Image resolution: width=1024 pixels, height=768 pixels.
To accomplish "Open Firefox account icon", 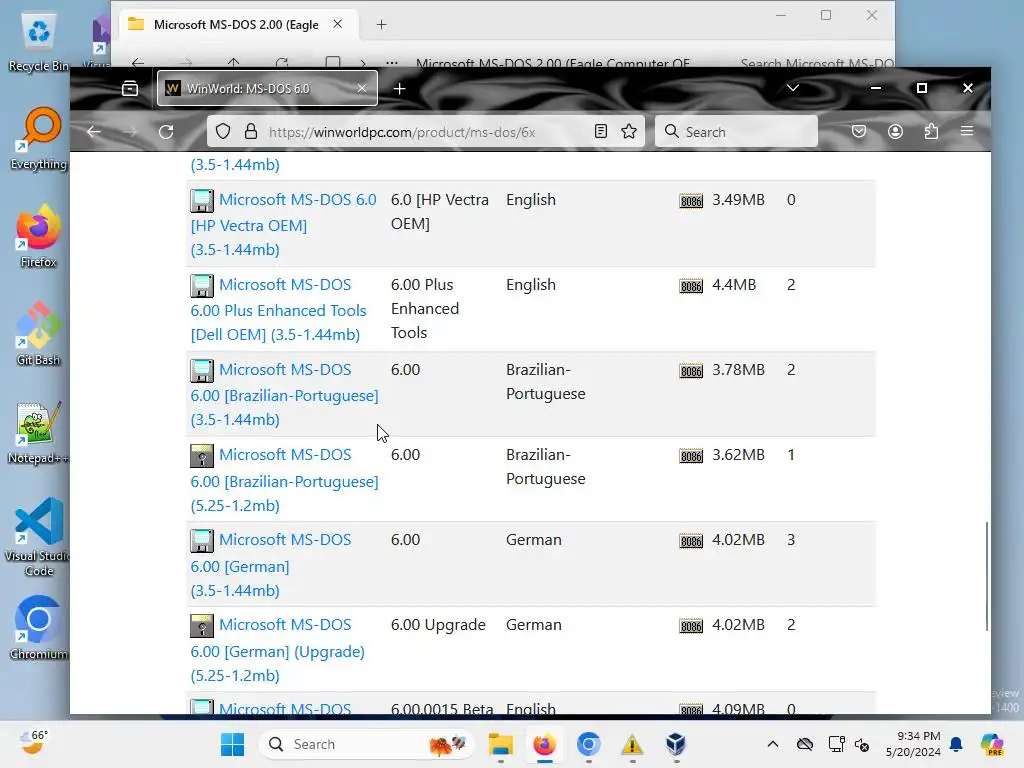I will pyautogui.click(x=895, y=132).
